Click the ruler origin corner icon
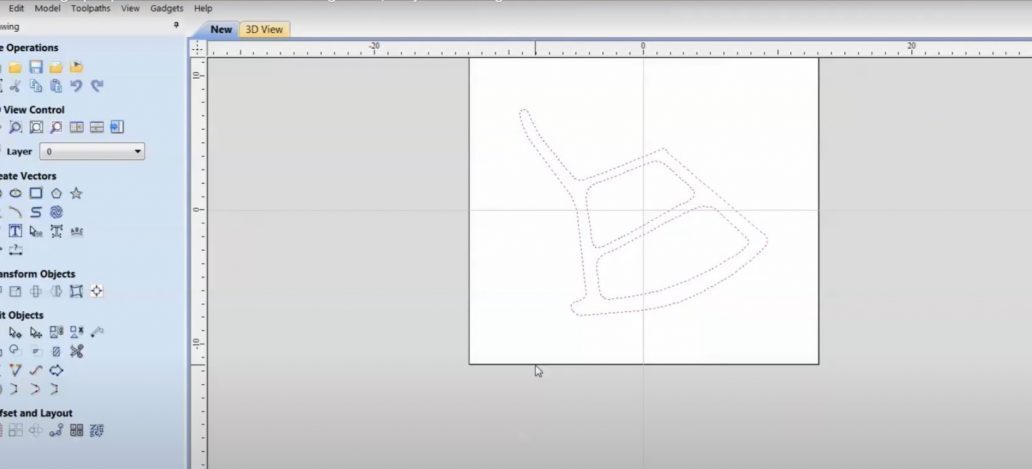 (x=197, y=49)
